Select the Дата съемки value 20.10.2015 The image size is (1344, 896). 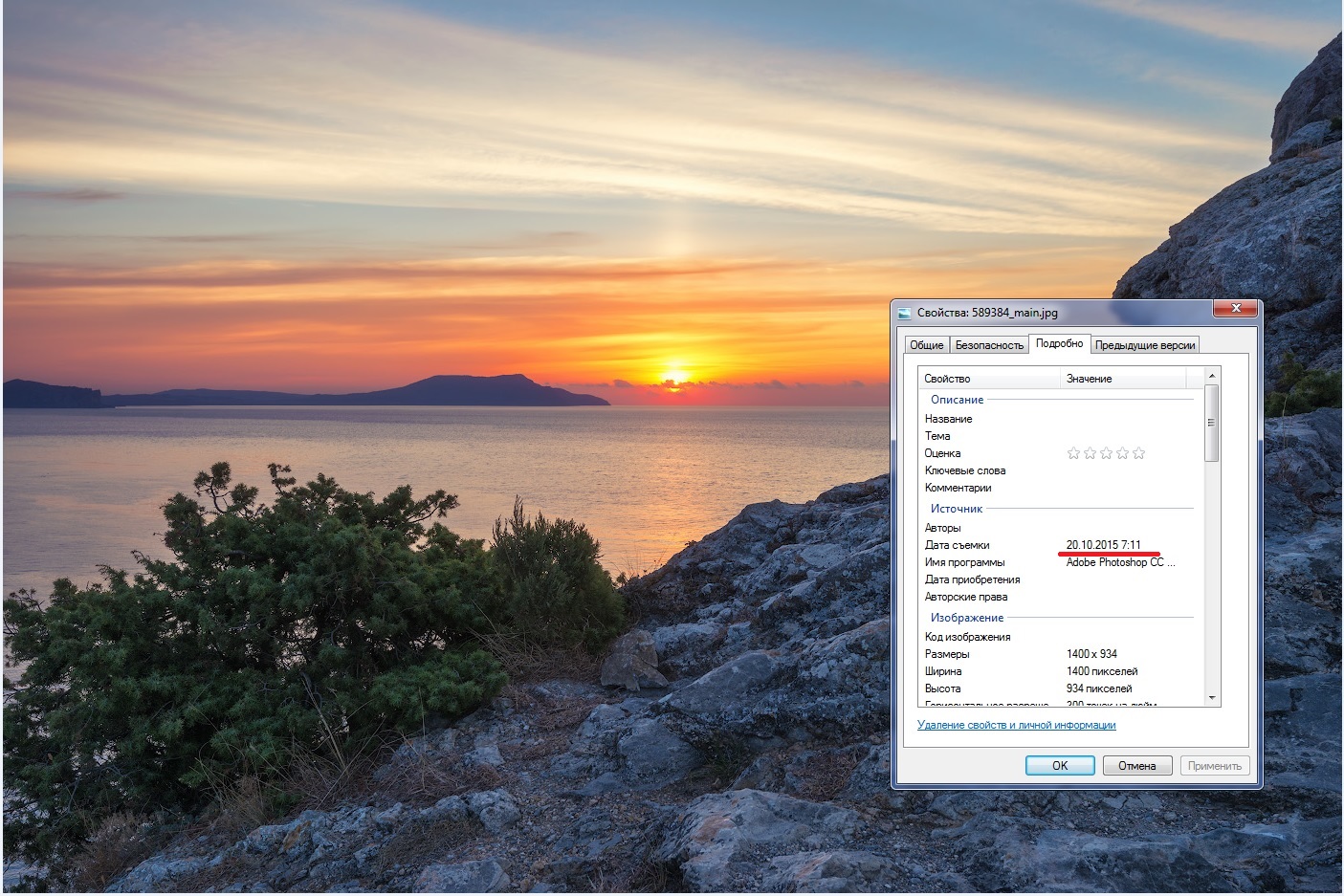click(x=1103, y=545)
